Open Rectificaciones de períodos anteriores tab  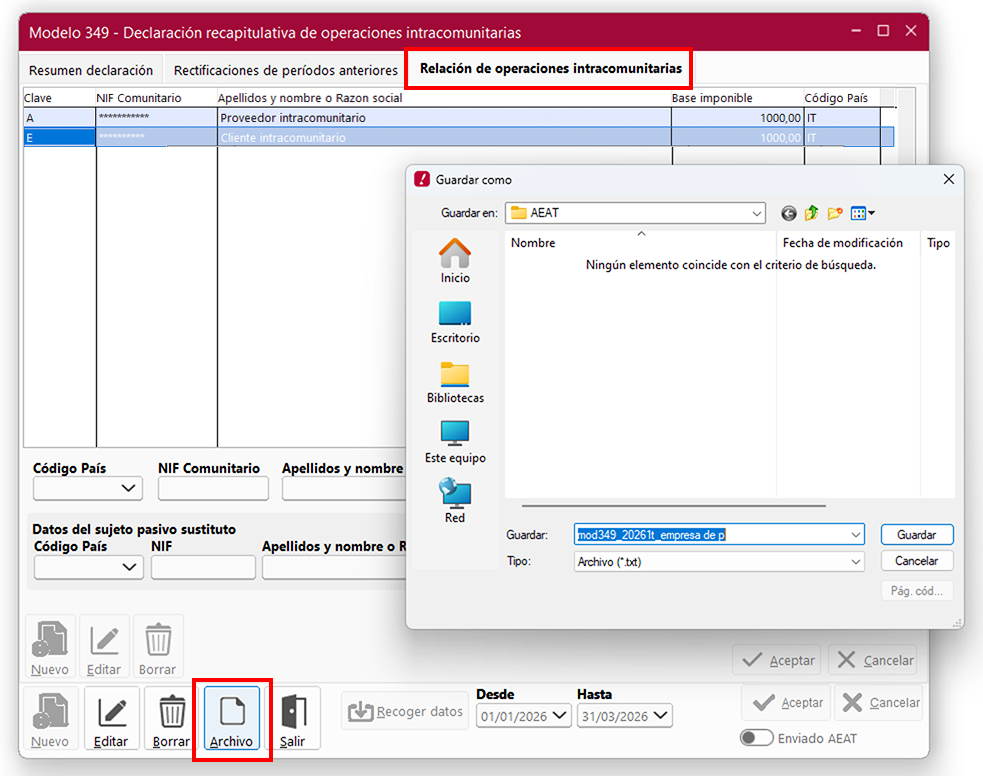pyautogui.click(x=286, y=70)
